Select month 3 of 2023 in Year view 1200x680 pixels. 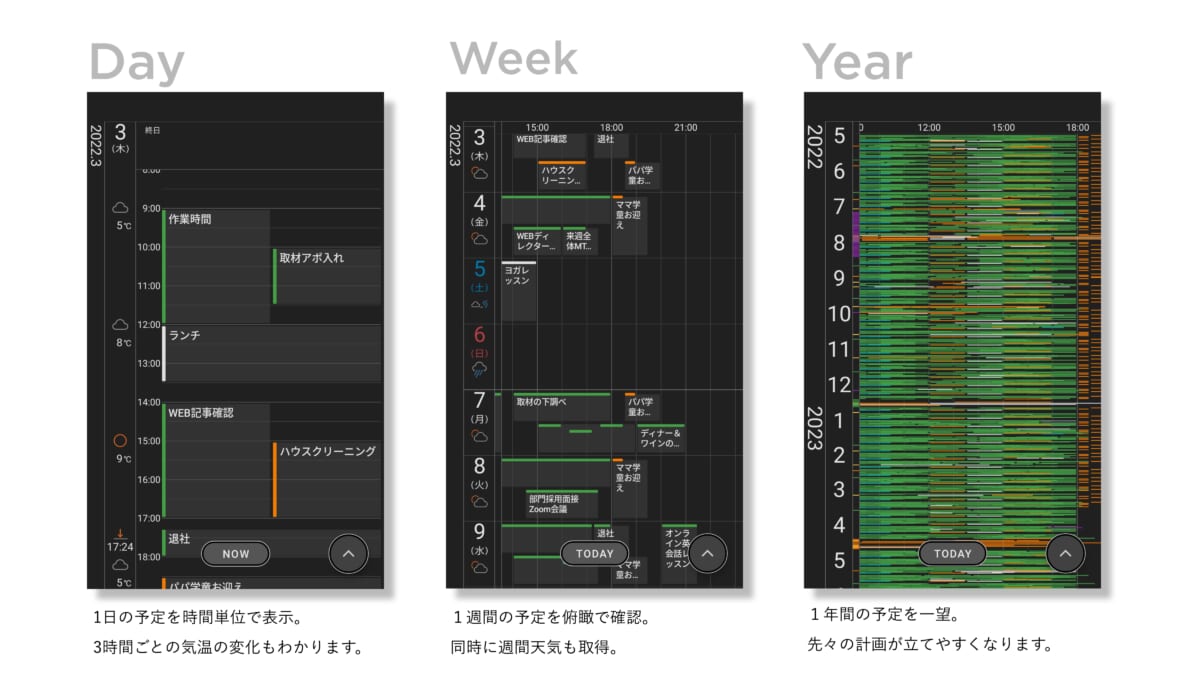(839, 490)
